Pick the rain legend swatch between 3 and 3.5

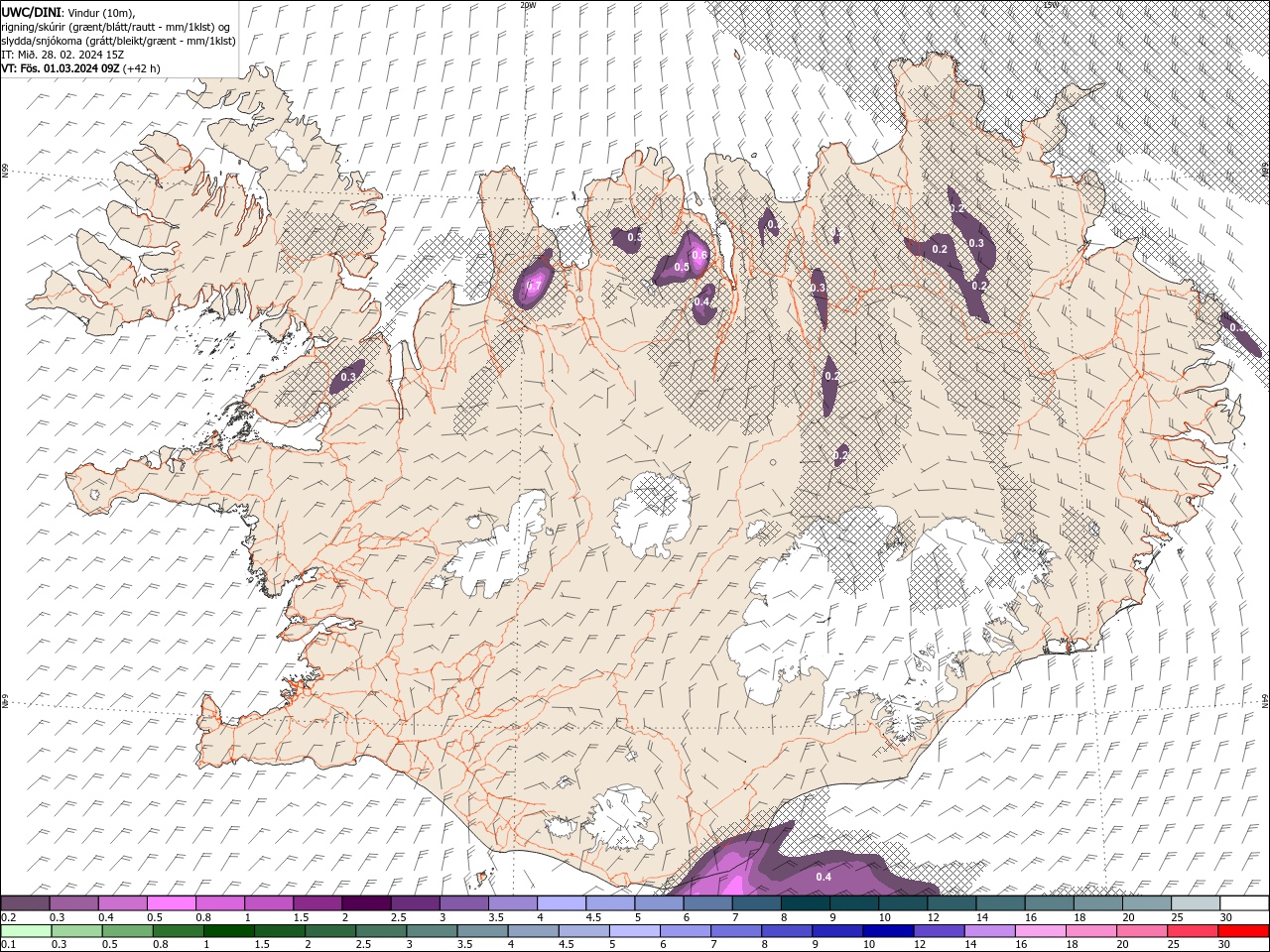click(x=431, y=931)
